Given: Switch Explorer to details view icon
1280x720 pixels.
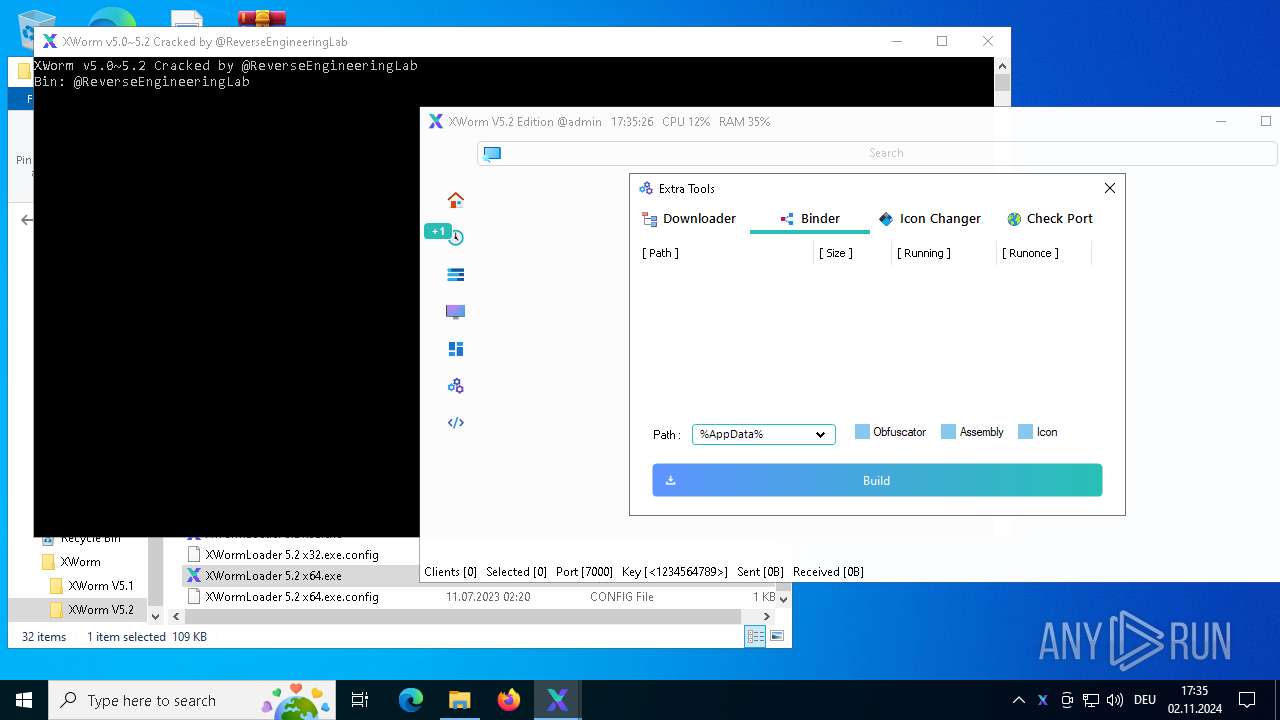Looking at the screenshot, I should (755, 636).
